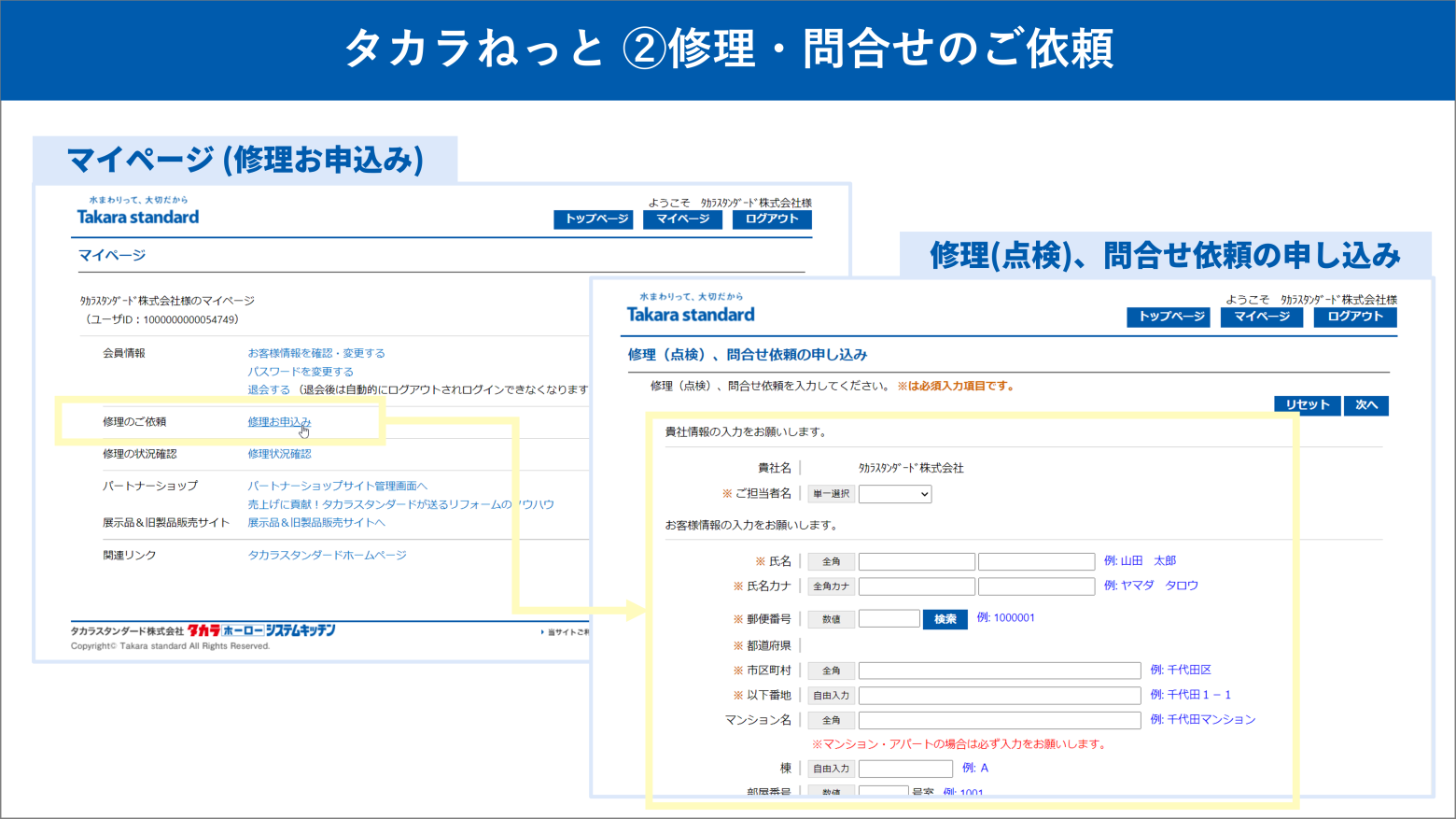The height and width of the screenshot is (819, 1456).
Task: Click the 次へ button
Action: click(1366, 404)
